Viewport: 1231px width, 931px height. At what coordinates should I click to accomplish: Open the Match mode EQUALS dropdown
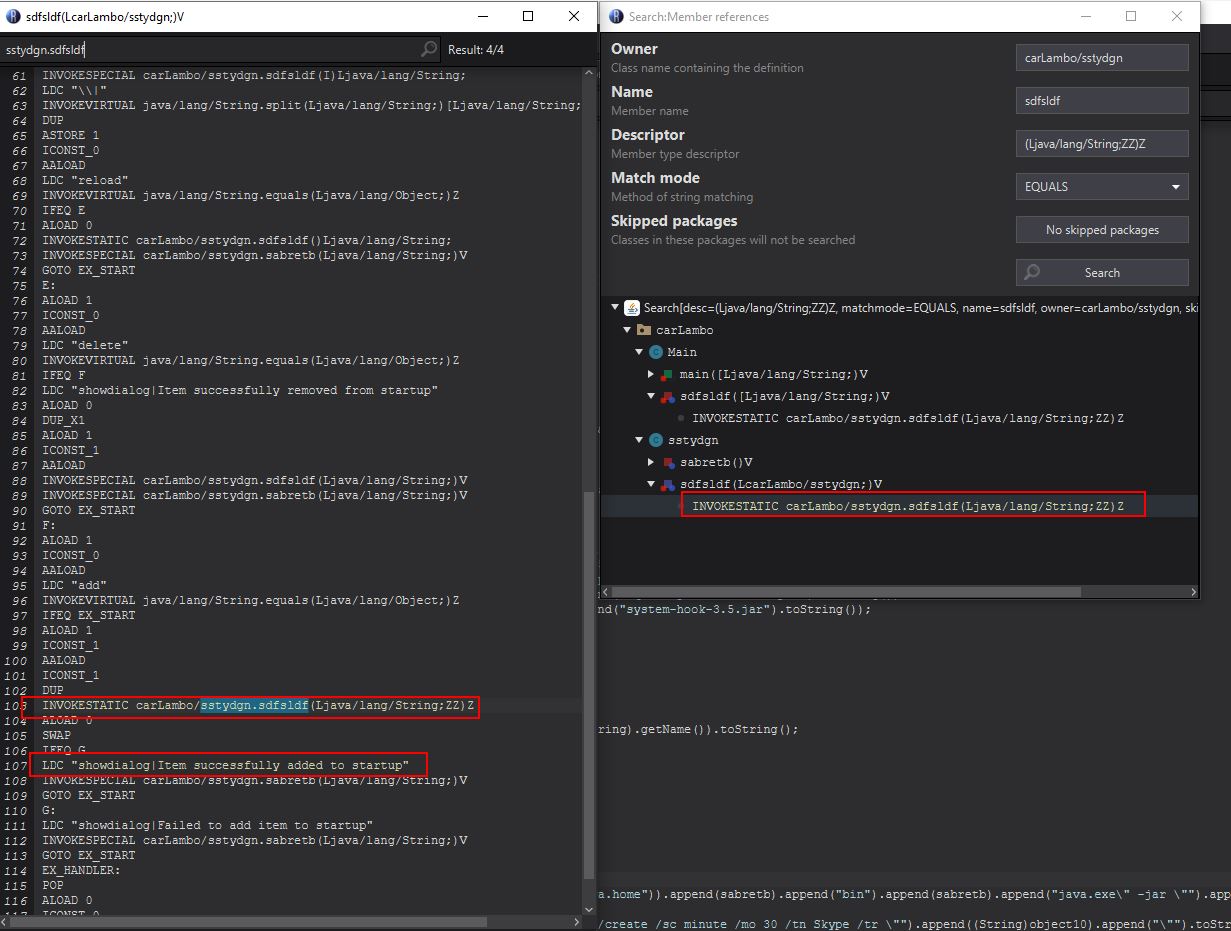click(x=1102, y=187)
